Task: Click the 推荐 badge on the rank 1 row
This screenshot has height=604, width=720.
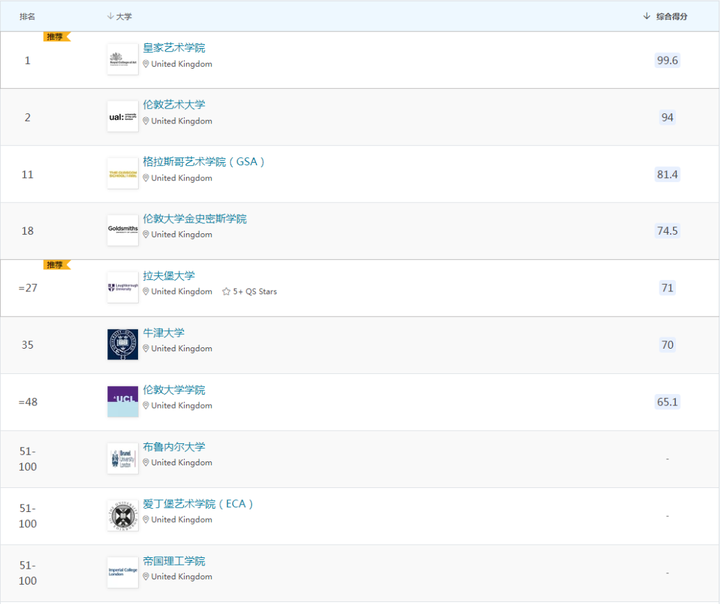Action: tap(56, 36)
